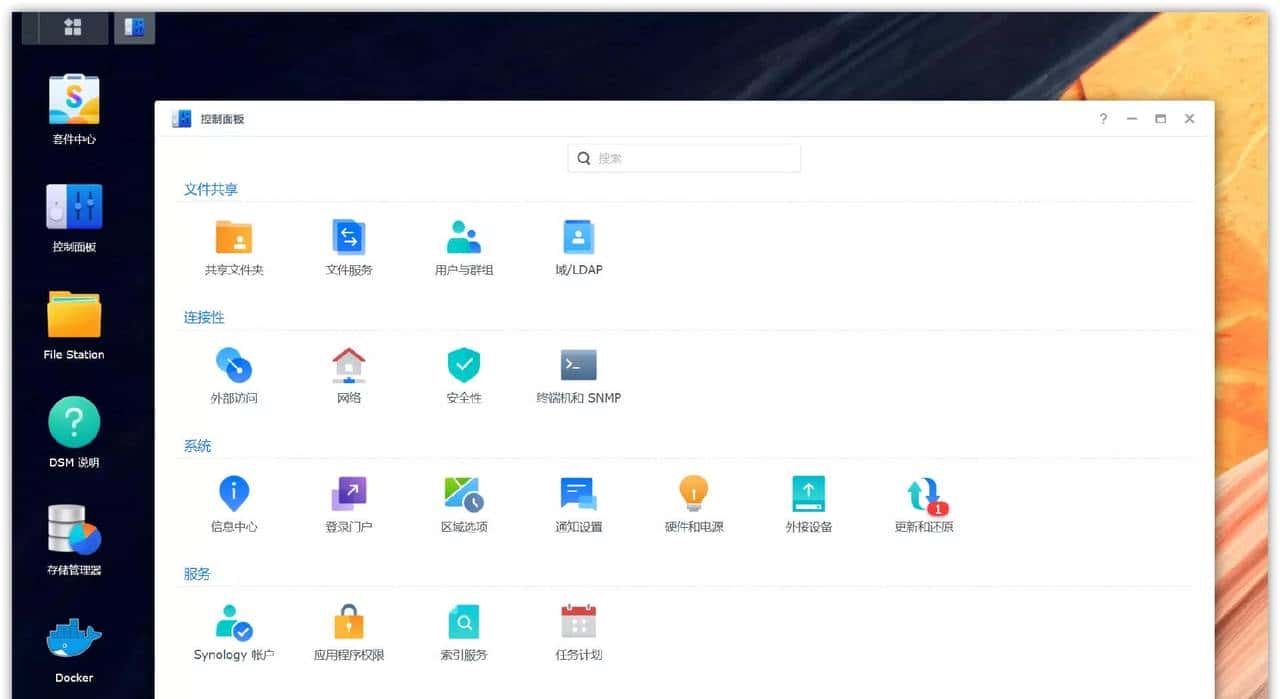Open the main menu grid button in taskbar
Screen dimensions: 1280x699
pos(72,27)
